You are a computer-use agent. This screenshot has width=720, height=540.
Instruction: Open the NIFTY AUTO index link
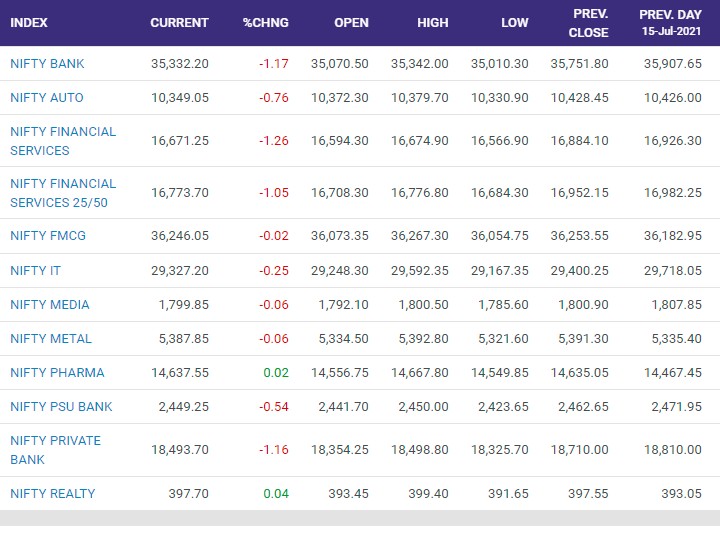47,97
